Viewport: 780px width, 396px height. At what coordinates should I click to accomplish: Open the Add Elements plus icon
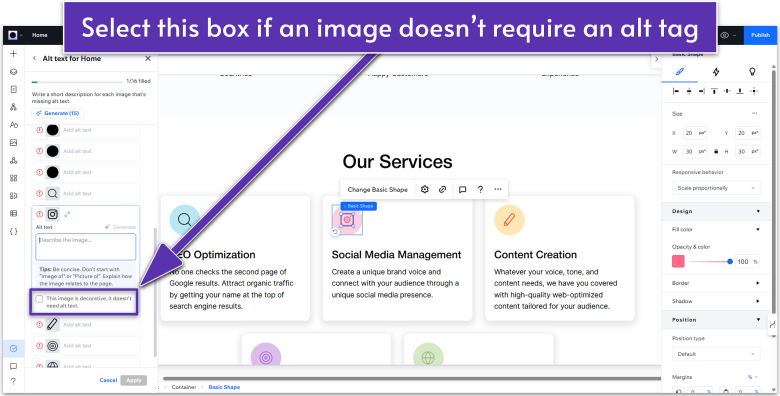(x=13, y=54)
